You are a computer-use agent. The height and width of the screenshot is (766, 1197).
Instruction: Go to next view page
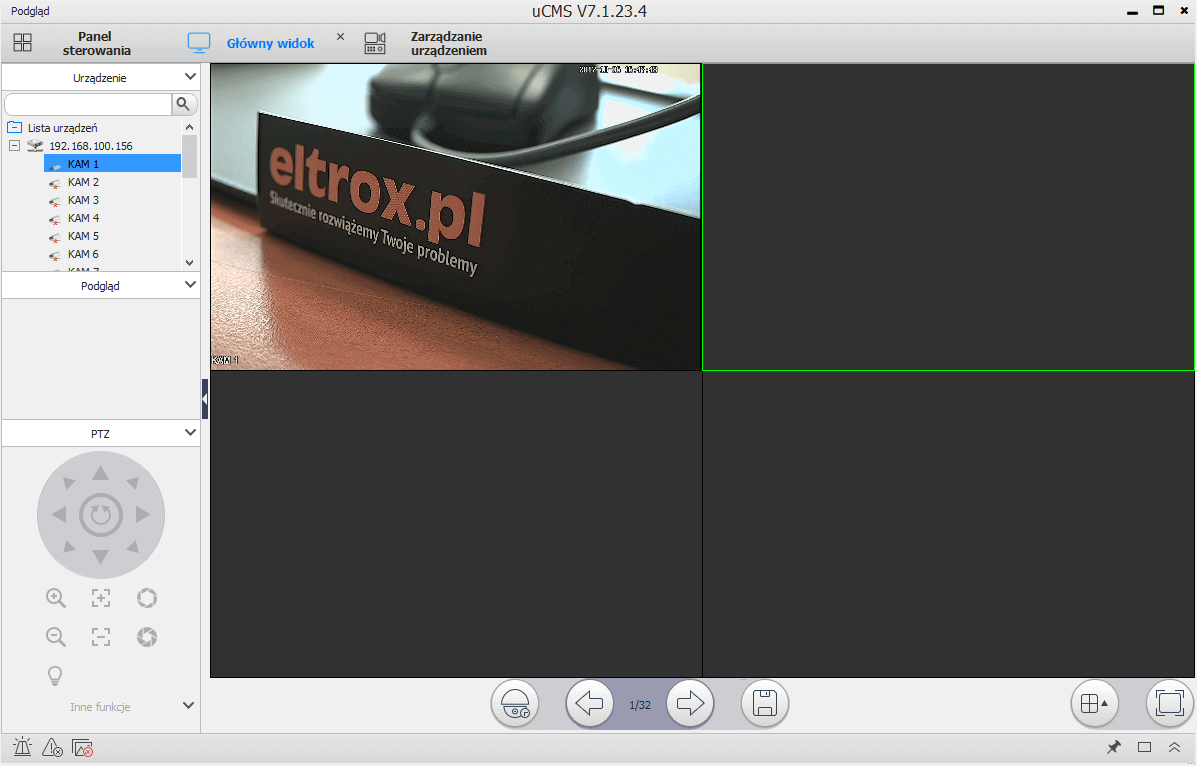click(x=690, y=703)
